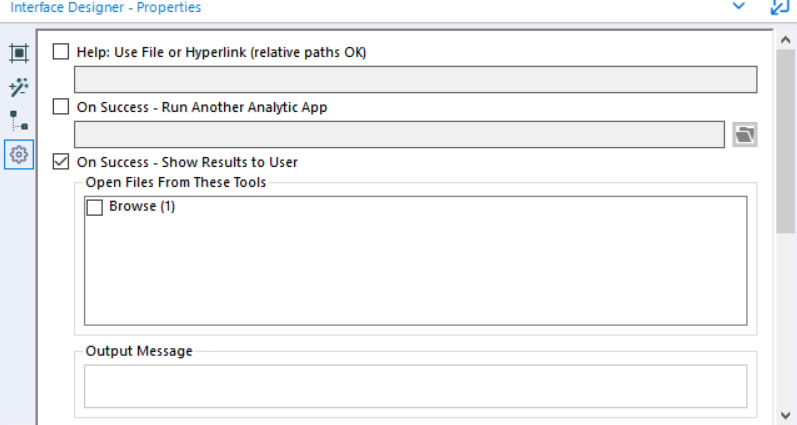Click the analytic app path field

click(x=399, y=134)
